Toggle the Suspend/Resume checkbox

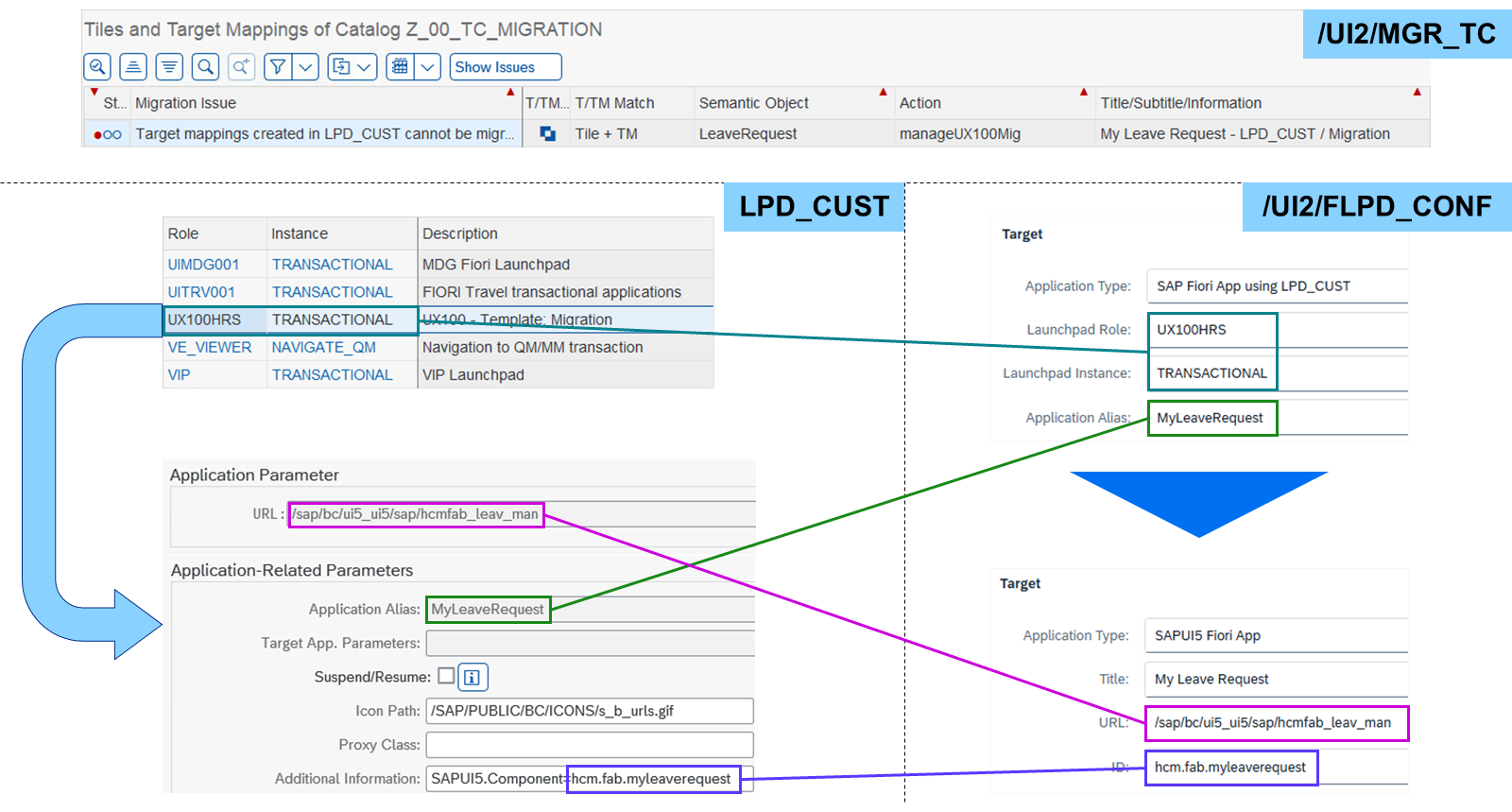(x=446, y=676)
